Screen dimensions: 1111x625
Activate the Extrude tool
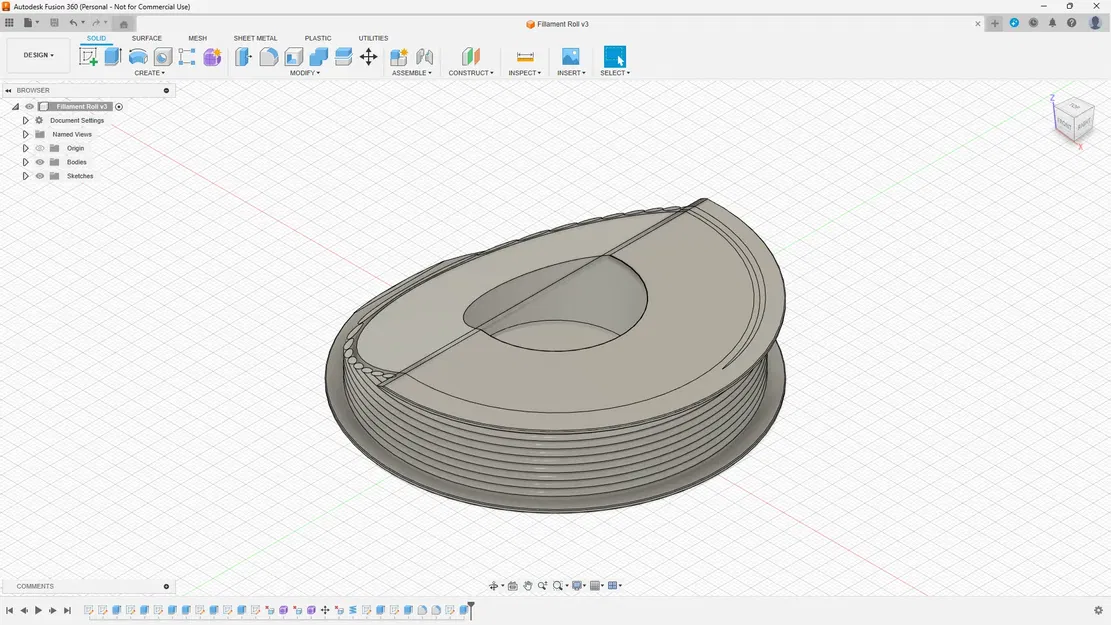(x=113, y=57)
